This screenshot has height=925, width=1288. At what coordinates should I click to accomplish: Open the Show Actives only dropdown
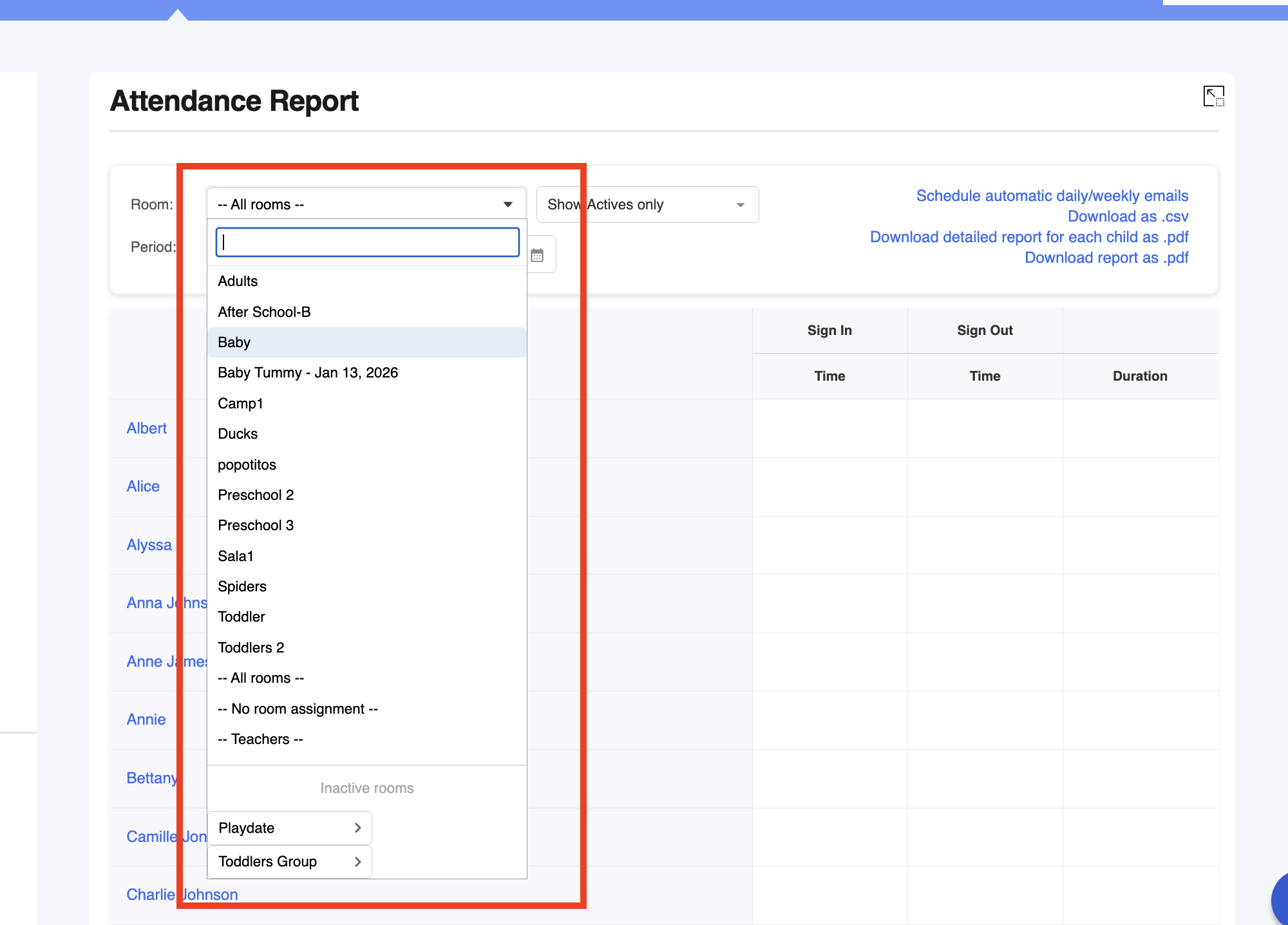pyautogui.click(x=647, y=204)
